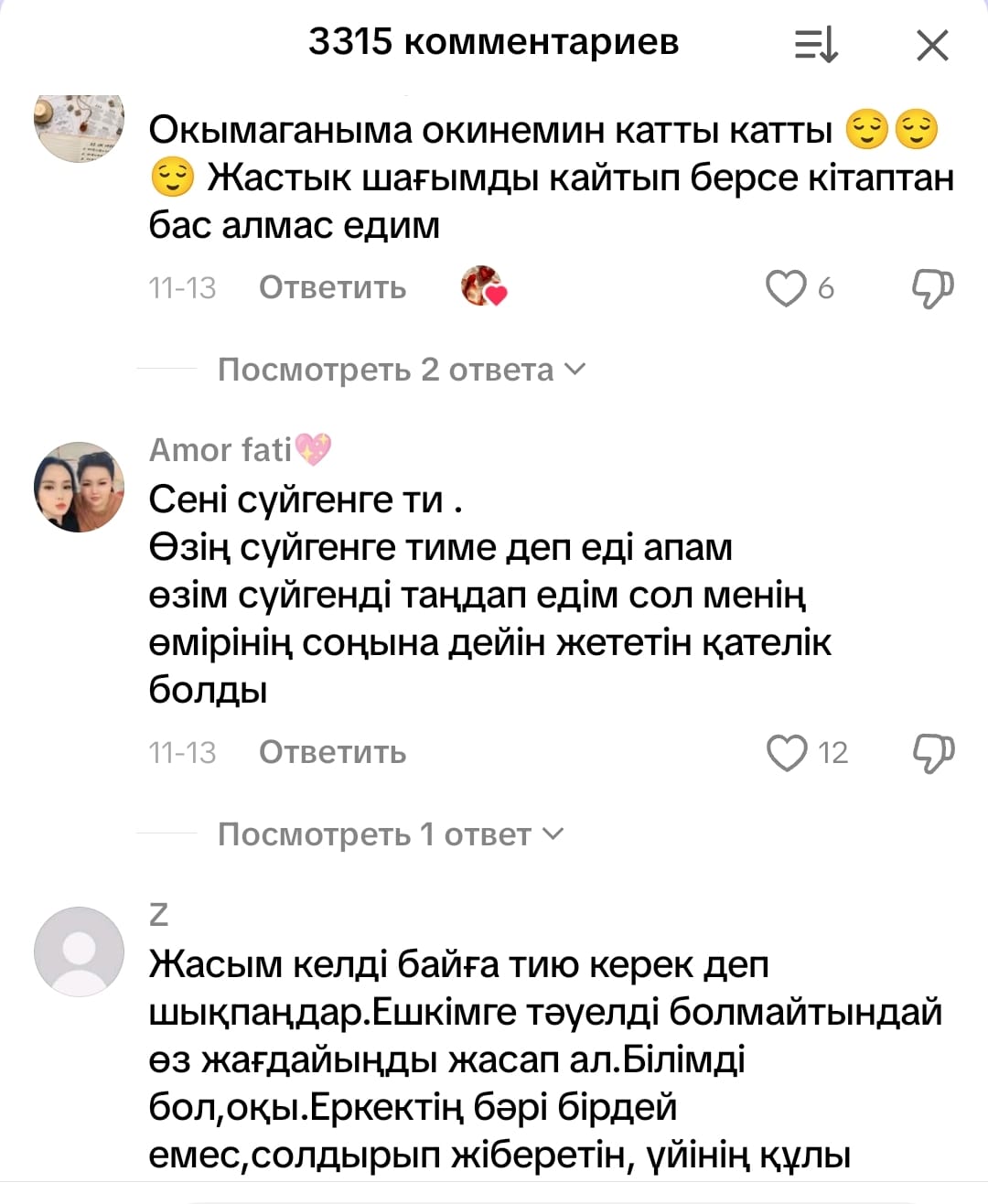Tap the small creator-liked avatar with heart

click(x=483, y=286)
